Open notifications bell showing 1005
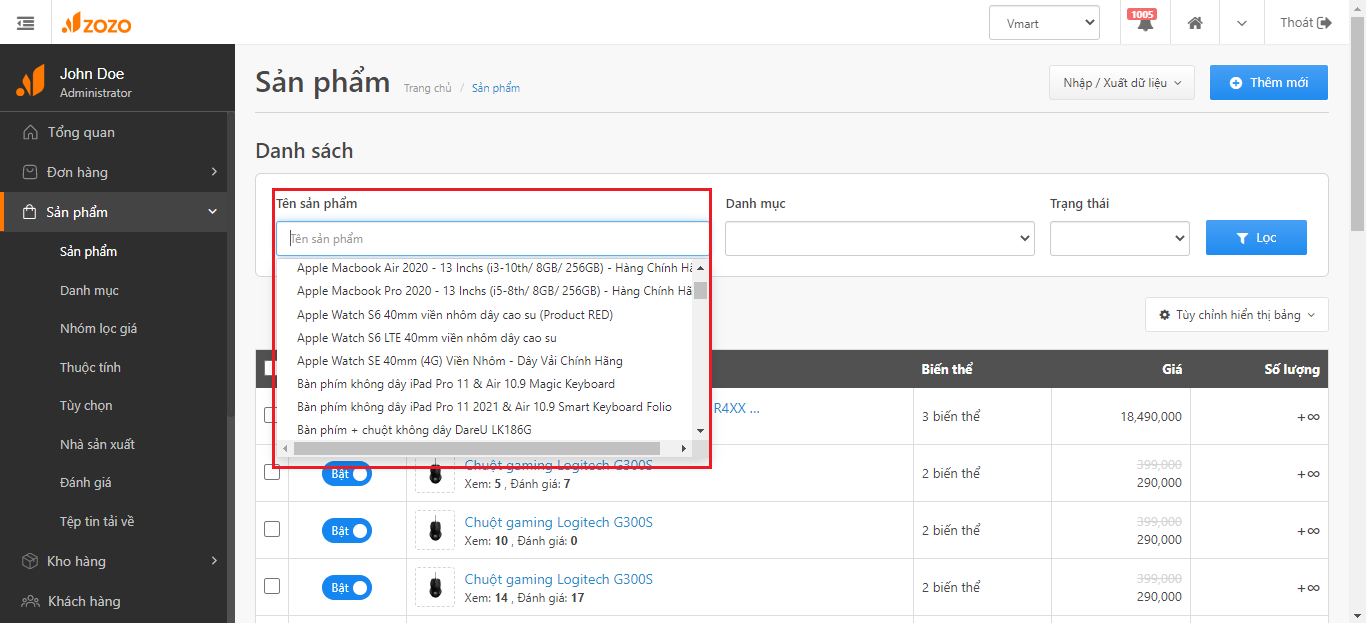 tap(1145, 22)
